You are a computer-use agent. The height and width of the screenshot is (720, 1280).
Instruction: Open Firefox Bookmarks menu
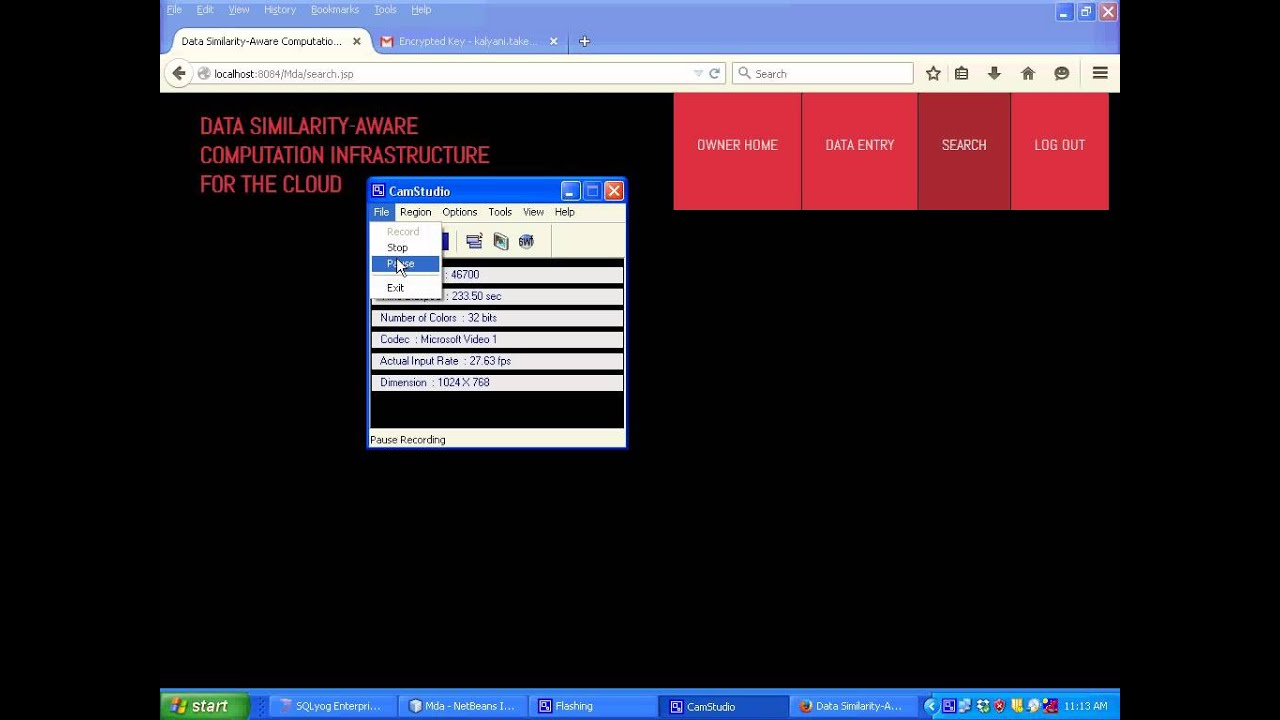tap(334, 9)
